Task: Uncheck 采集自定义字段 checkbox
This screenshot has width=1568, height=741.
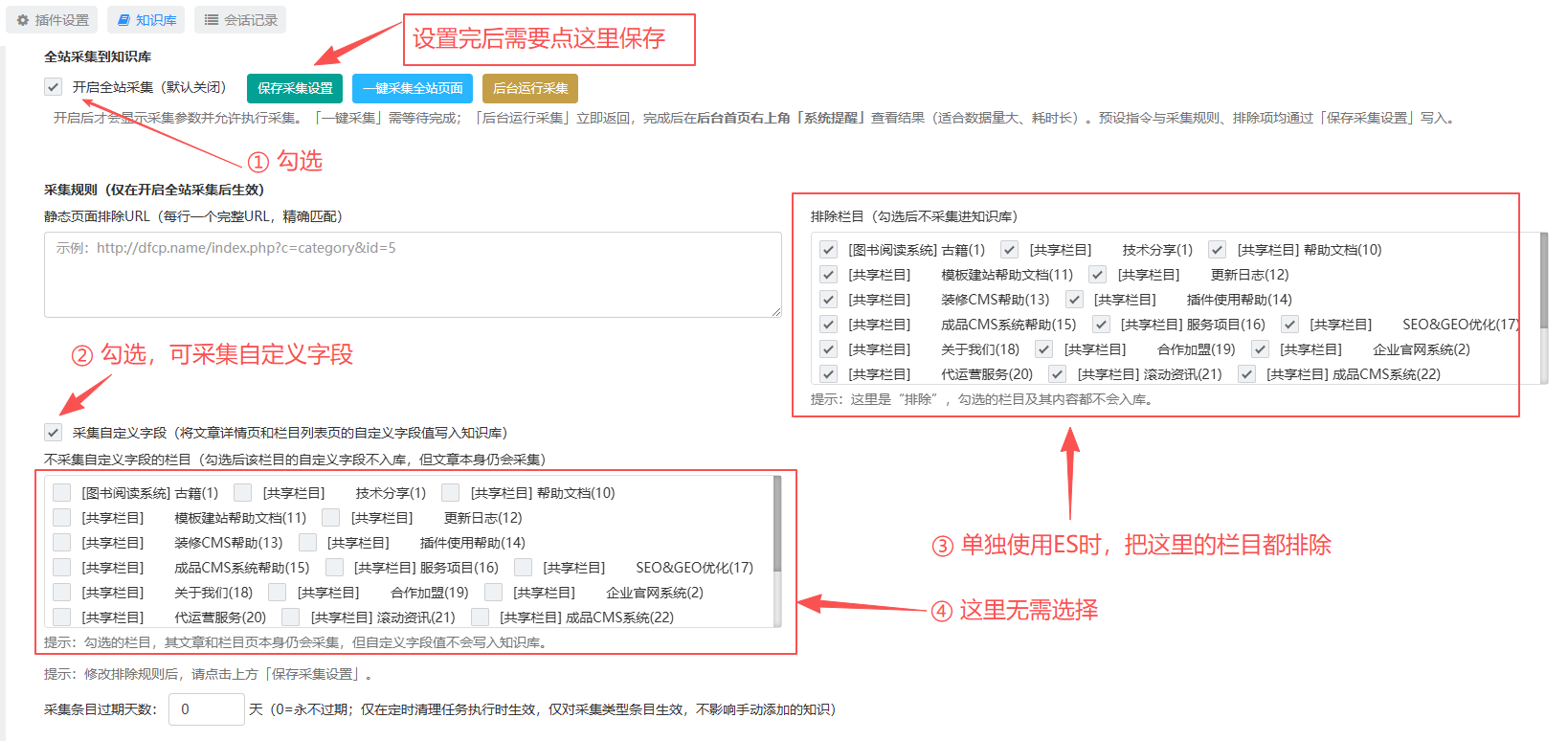Action: pos(54,433)
